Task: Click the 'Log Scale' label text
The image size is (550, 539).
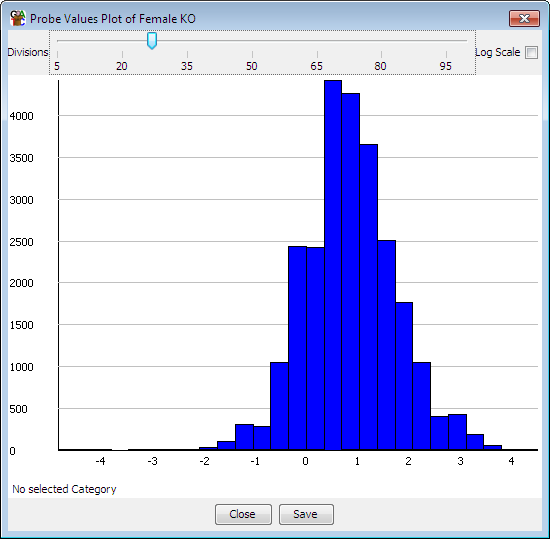Action: pos(497,52)
